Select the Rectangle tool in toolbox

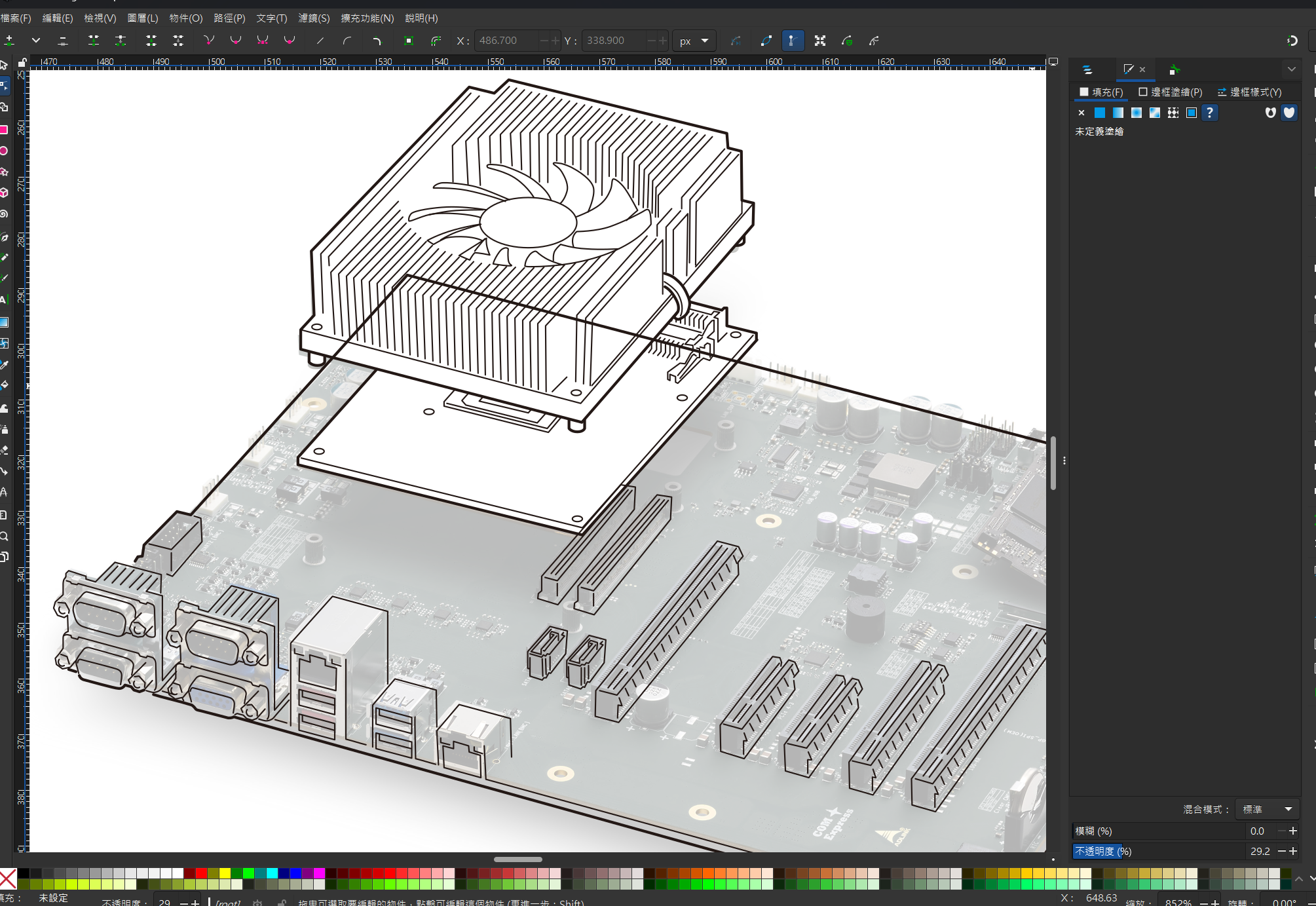(x=5, y=130)
